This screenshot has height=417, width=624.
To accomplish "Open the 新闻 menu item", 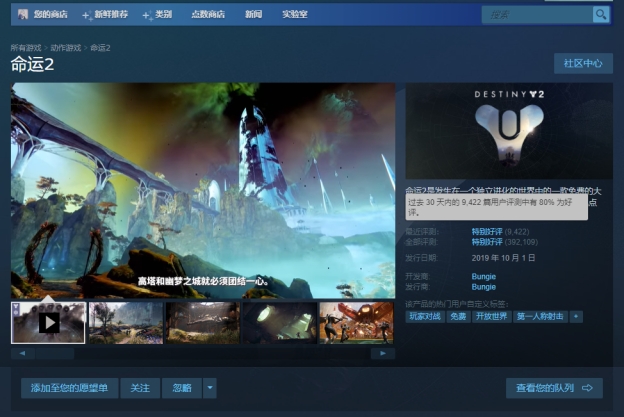I will click(x=254, y=14).
